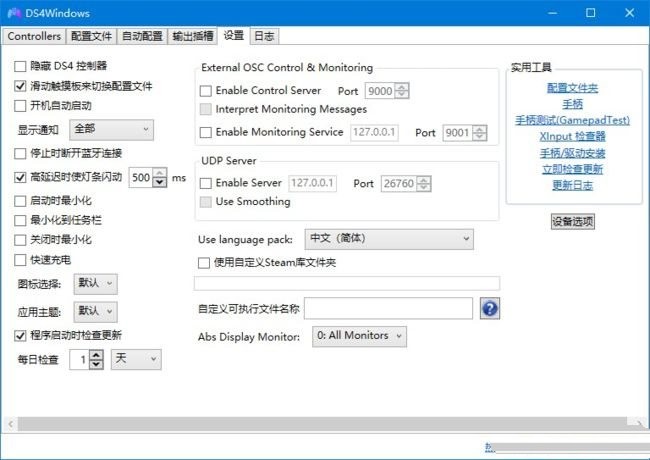Decrease the update check interval number
The height and width of the screenshot is (460, 650).
pos(97,364)
